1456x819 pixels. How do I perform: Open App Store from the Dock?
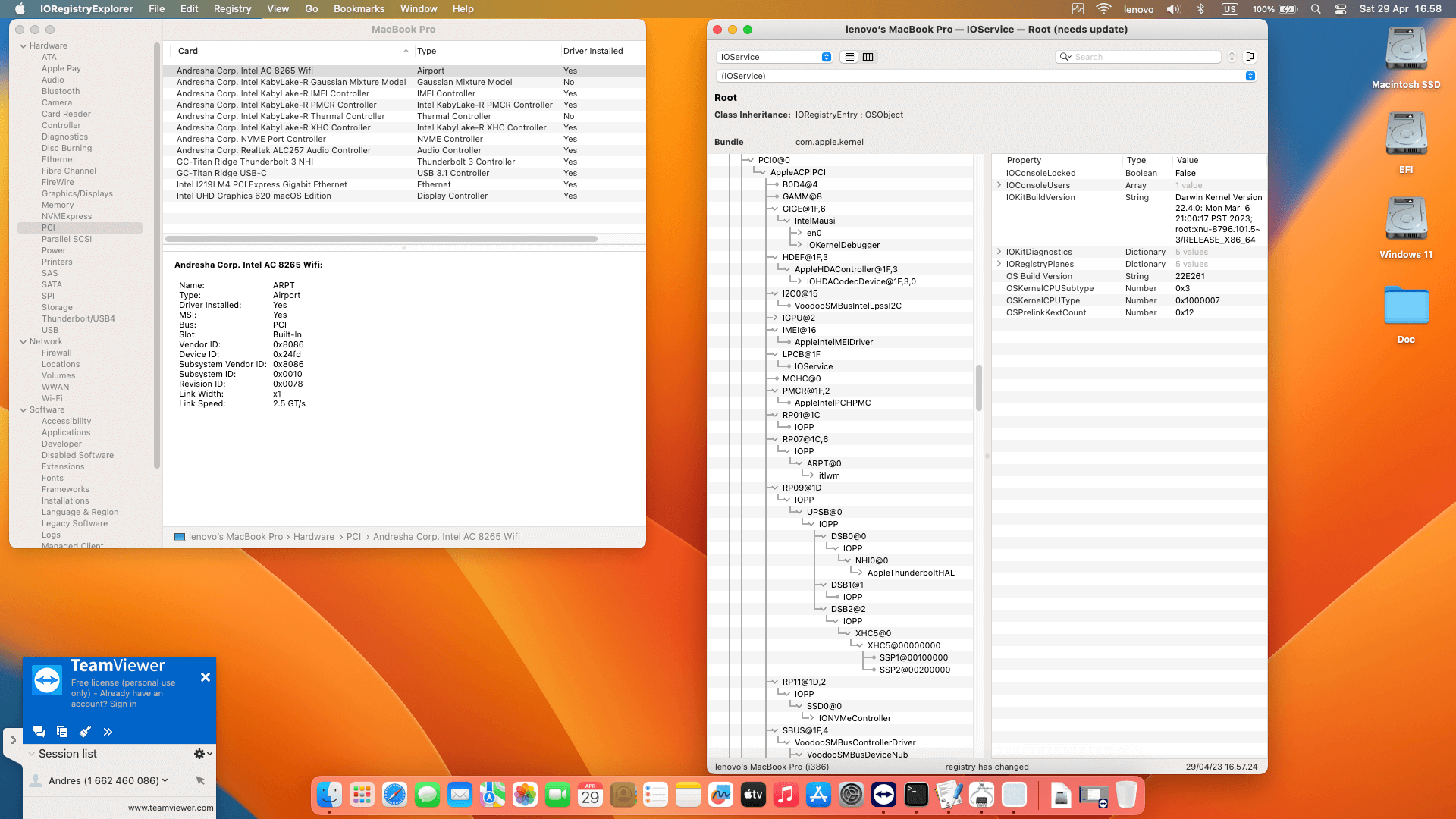818,795
